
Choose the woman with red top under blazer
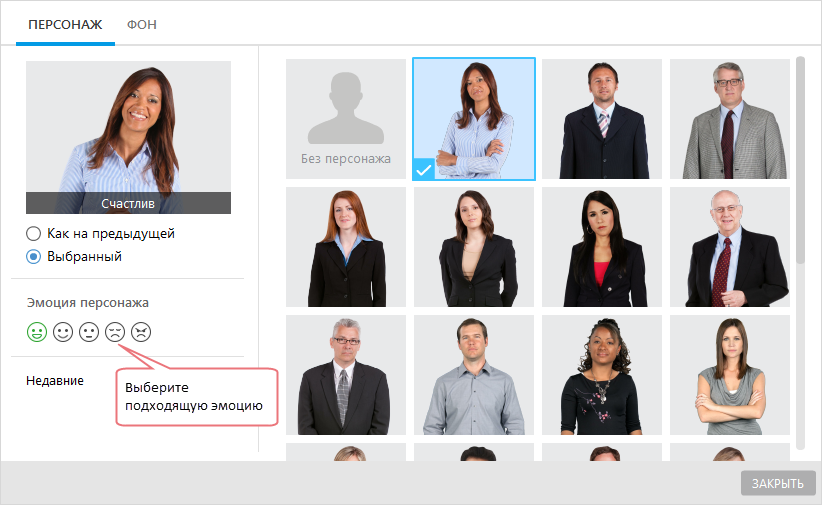(602, 247)
